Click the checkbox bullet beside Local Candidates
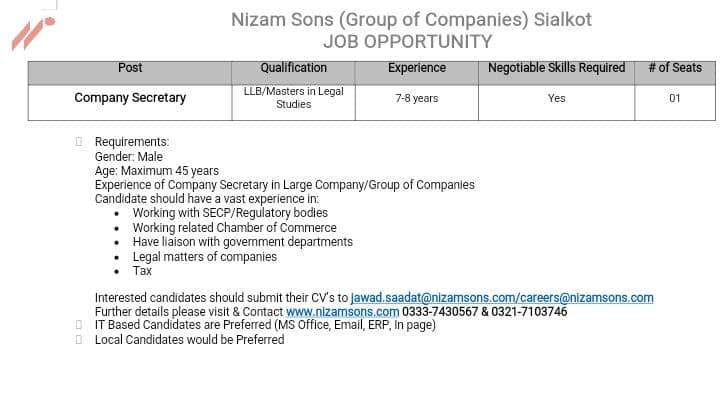 pos(79,340)
